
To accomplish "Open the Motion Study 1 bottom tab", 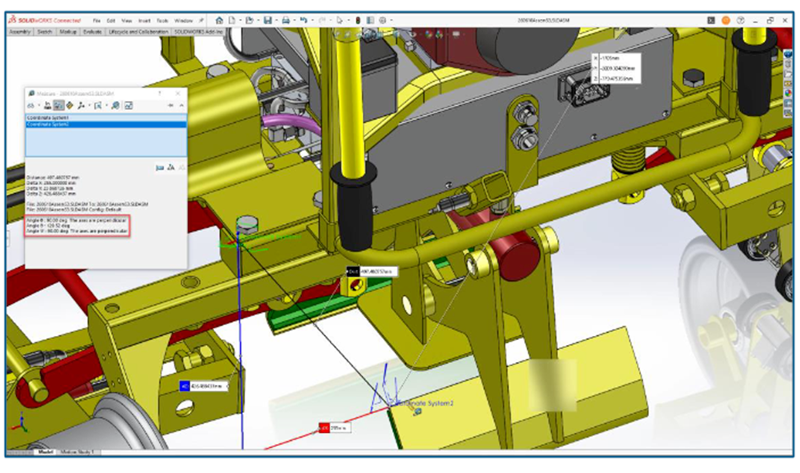I will pos(78,452).
